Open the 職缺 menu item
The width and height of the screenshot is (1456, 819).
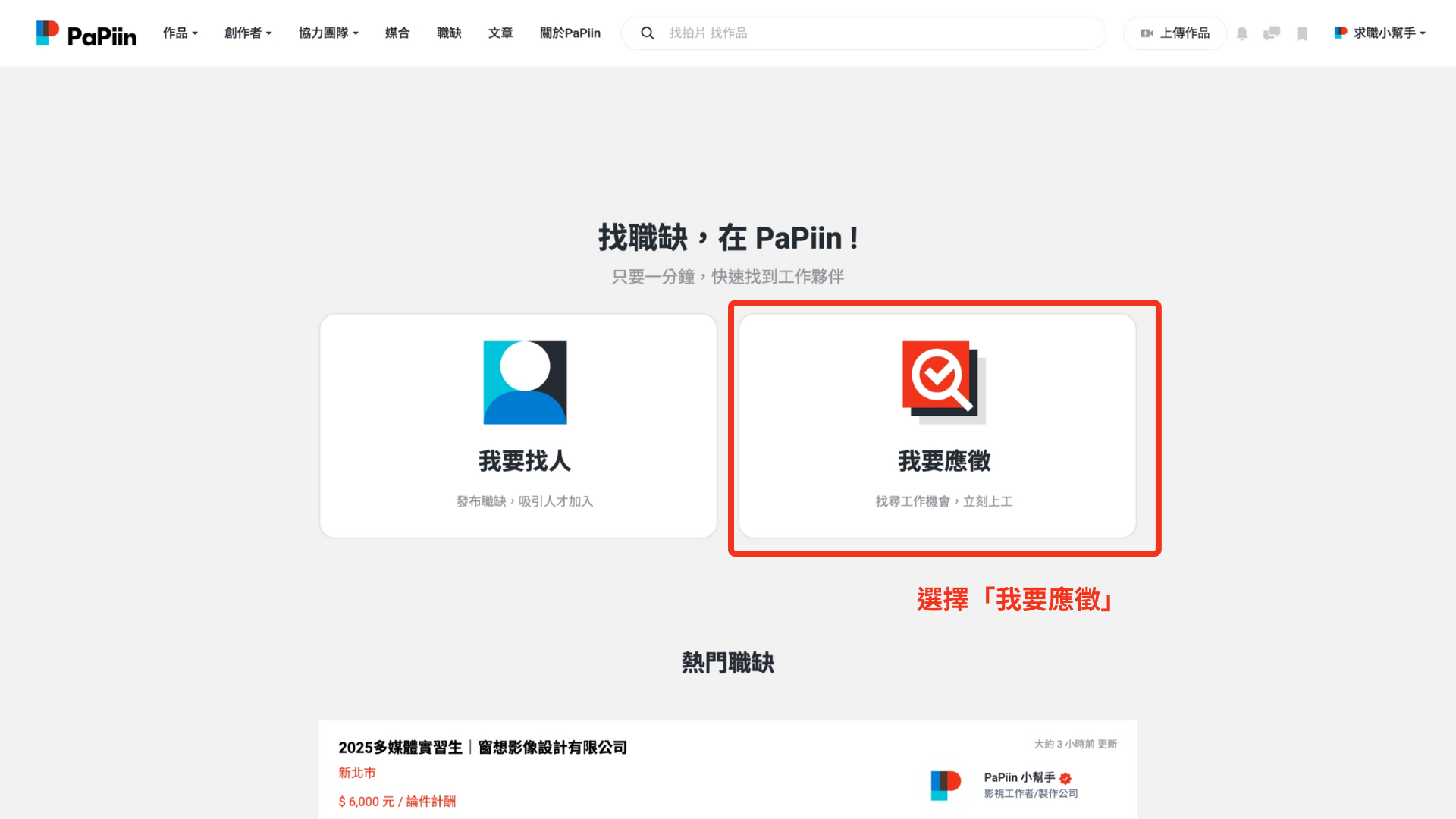pyautogui.click(x=449, y=33)
